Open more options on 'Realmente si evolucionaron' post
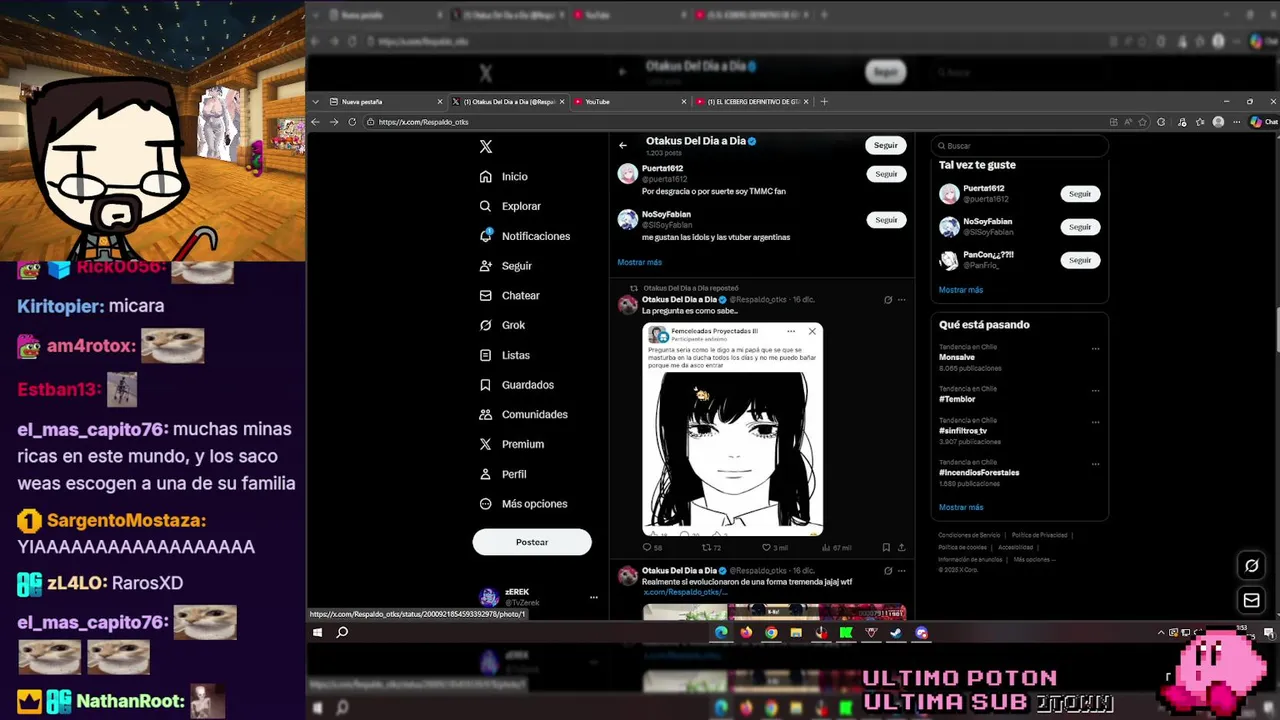Screen dimensions: 1280x720 pyautogui.click(x=901, y=571)
